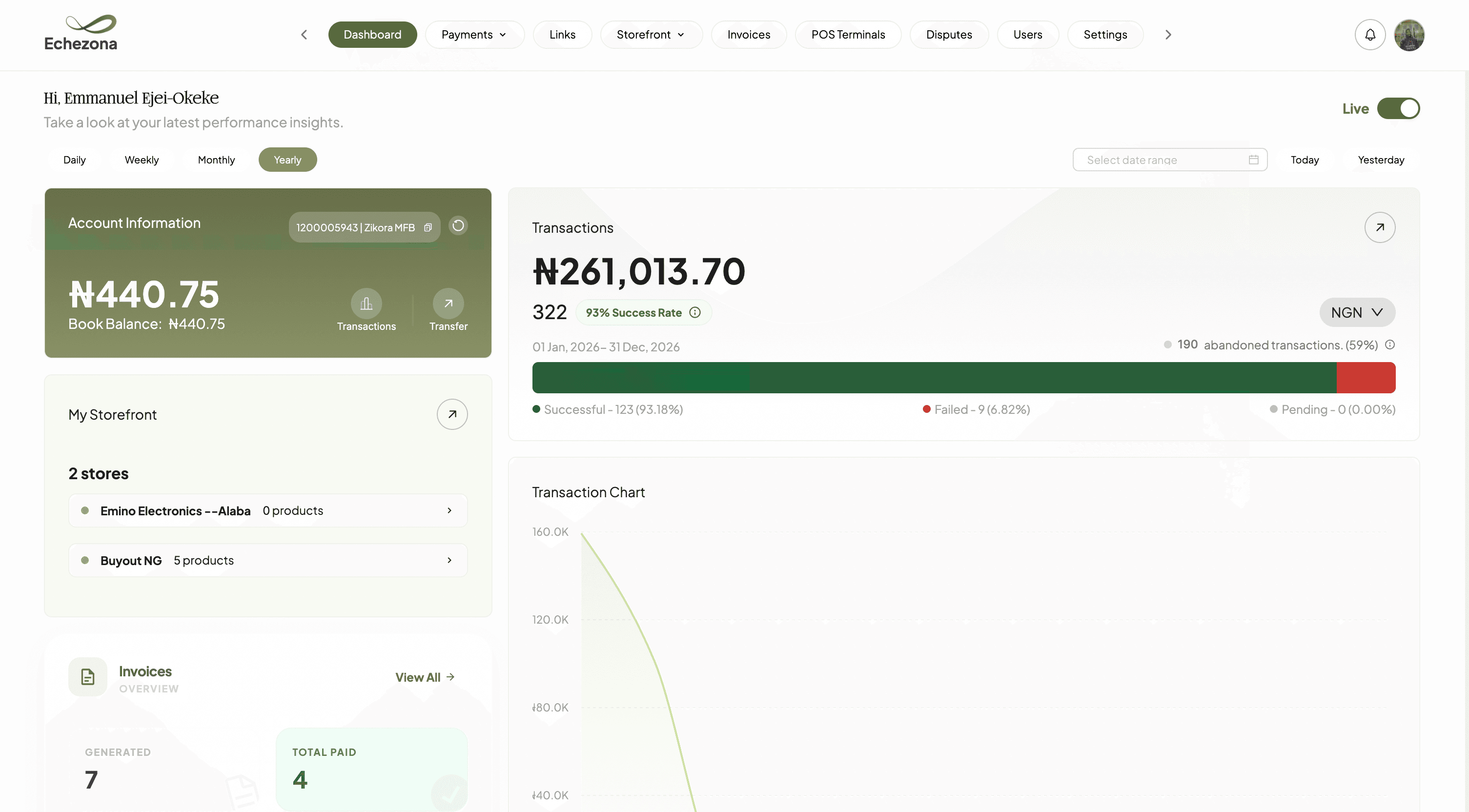Open the calendar icon in date range
The width and height of the screenshot is (1469, 812).
click(x=1253, y=160)
